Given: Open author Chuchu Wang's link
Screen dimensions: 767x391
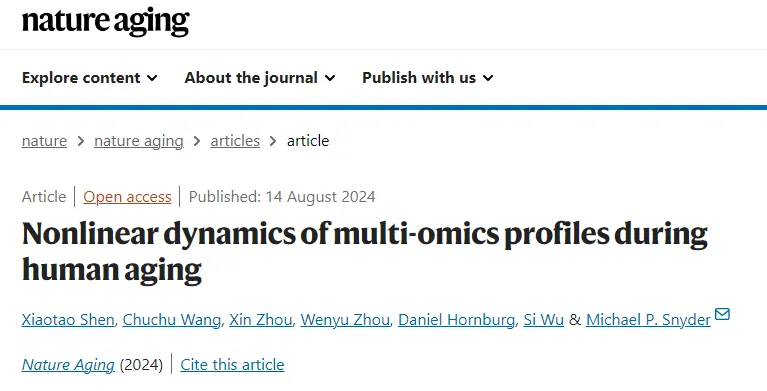Looking at the screenshot, I should [172, 320].
